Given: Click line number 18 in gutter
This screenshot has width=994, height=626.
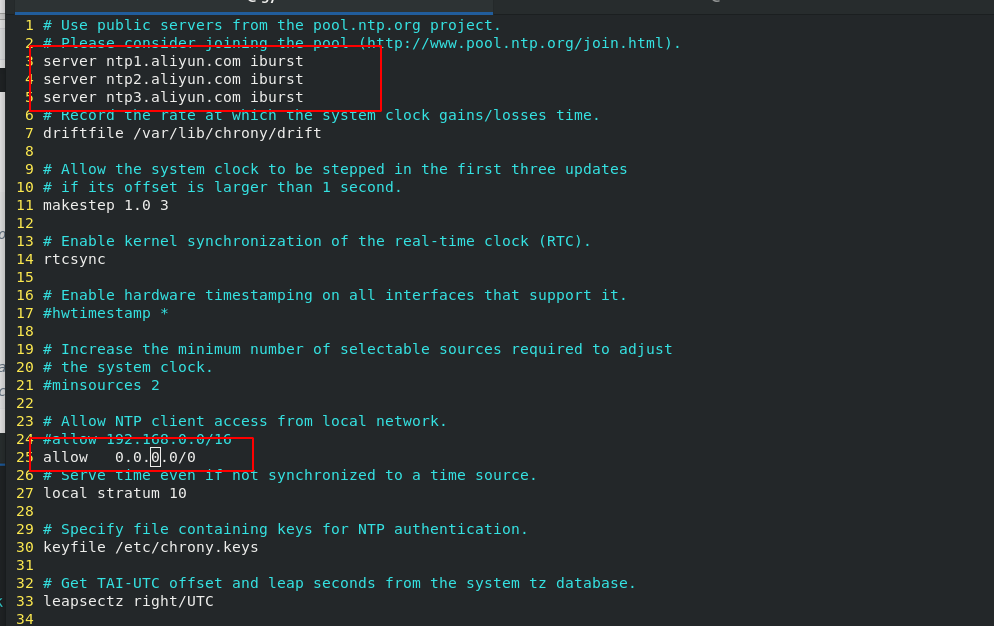Looking at the screenshot, I should 25,331.
